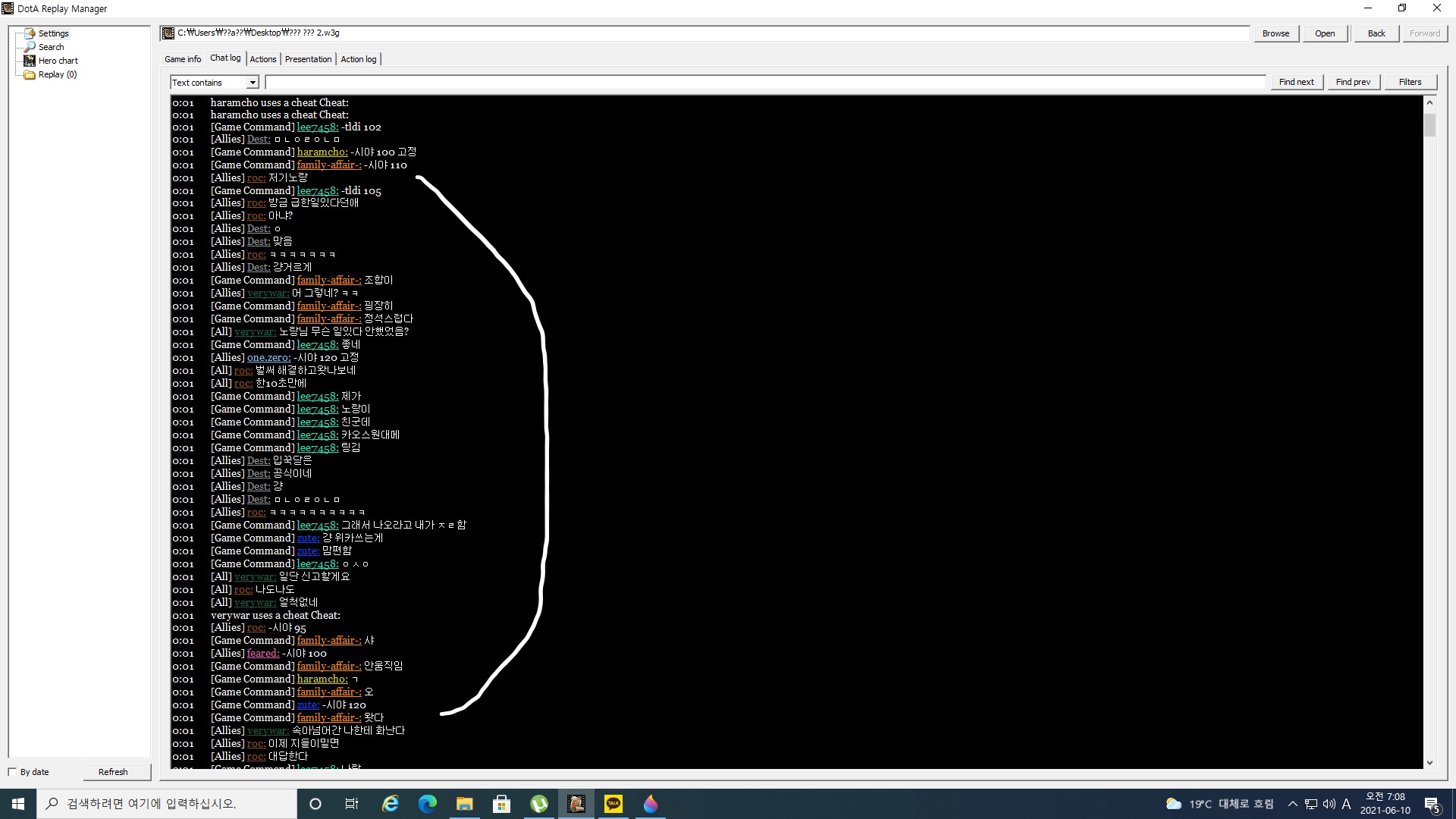Click the Filters button
Viewport: 1456px width, 819px height.
1410,81
